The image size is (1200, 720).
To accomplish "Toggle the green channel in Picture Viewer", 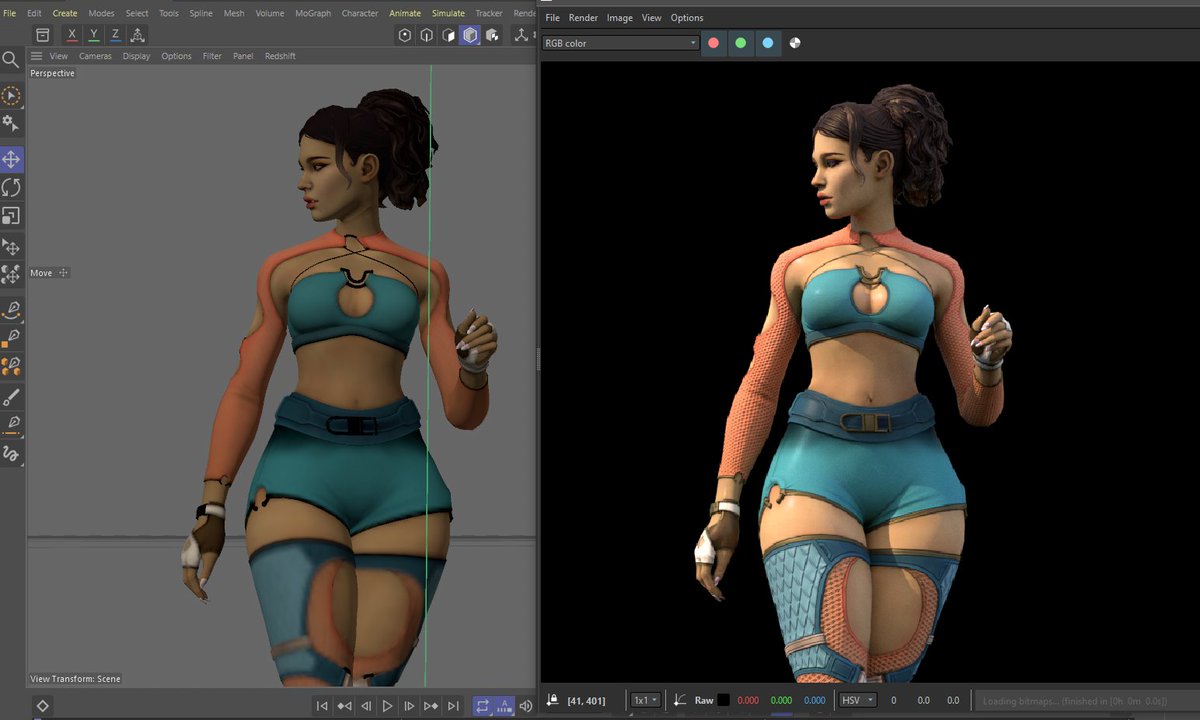I will click(741, 43).
